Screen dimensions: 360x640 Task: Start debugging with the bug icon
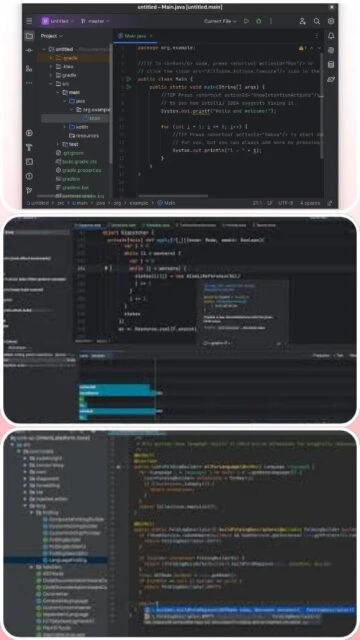[x=258, y=21]
